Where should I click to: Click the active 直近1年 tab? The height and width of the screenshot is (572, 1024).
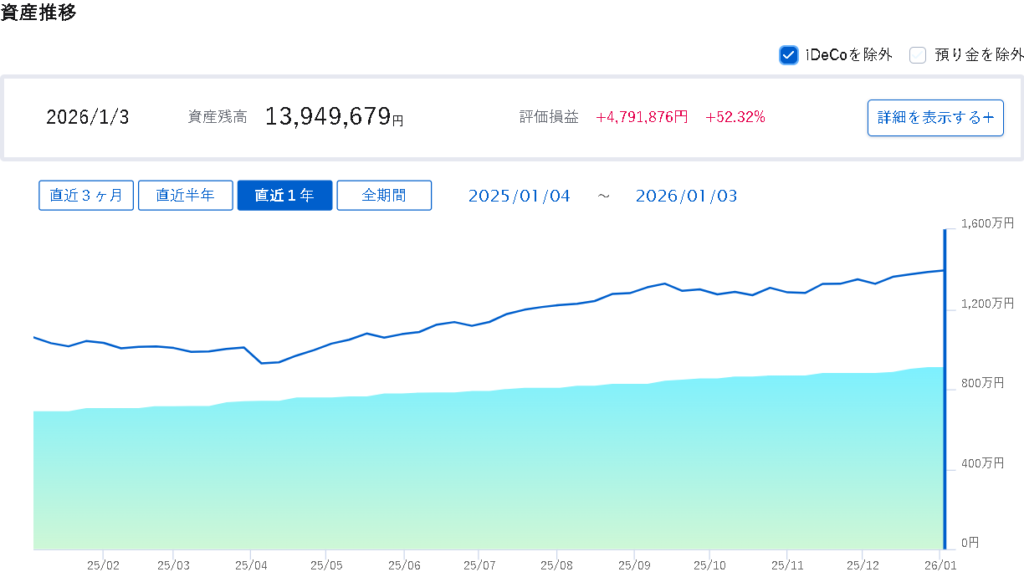284,195
